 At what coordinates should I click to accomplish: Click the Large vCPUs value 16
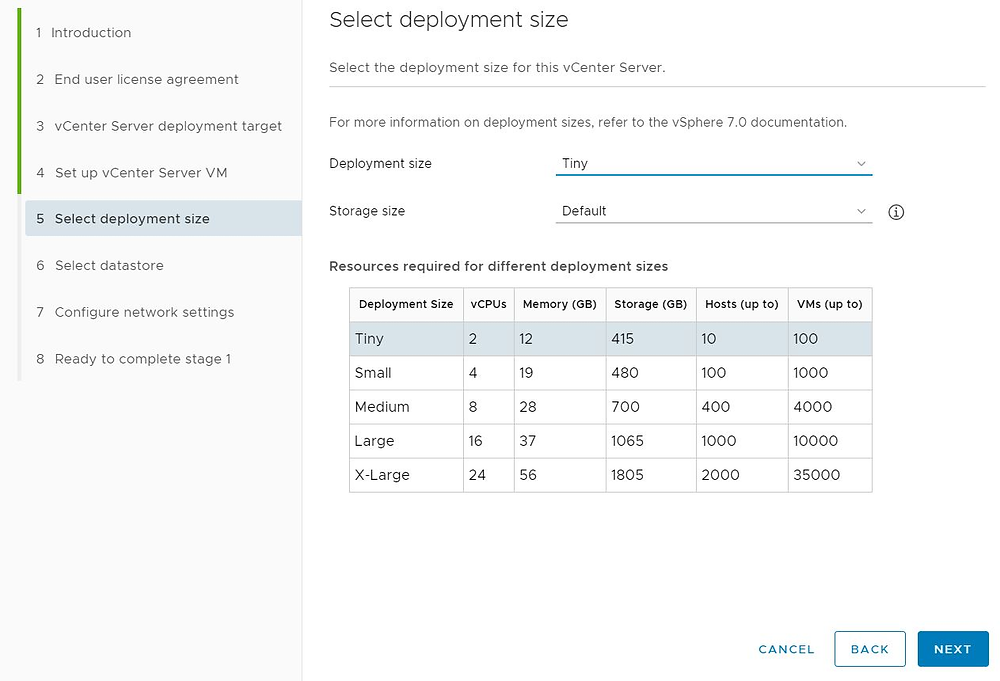pos(476,441)
